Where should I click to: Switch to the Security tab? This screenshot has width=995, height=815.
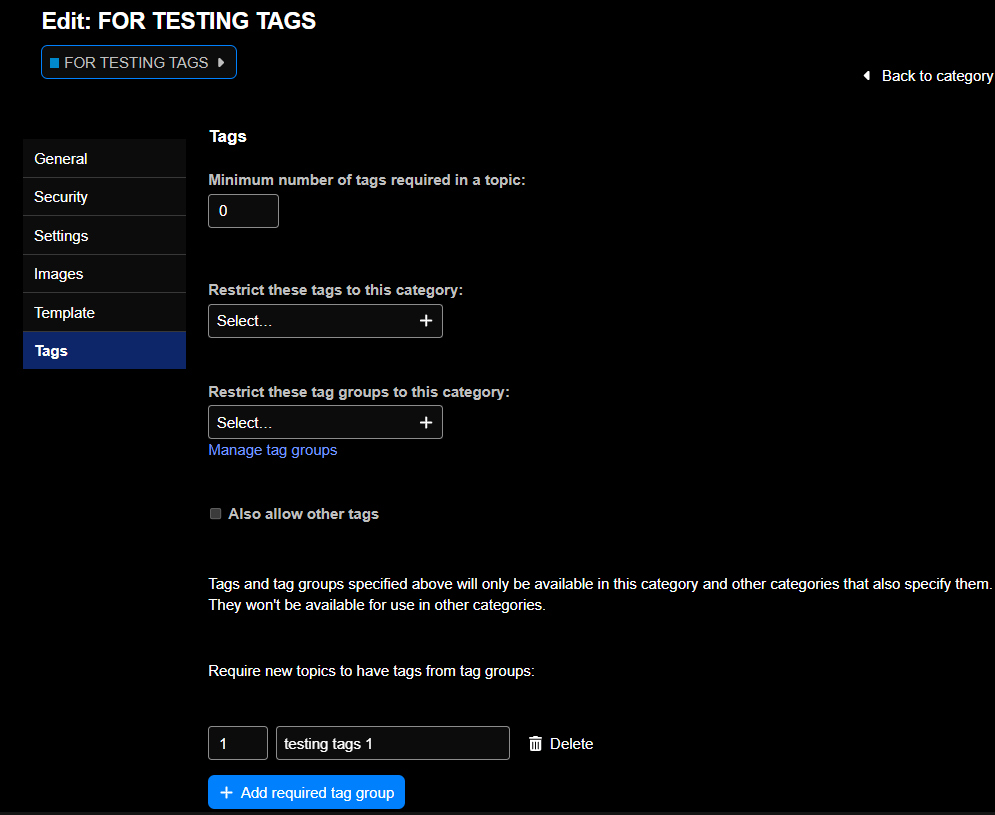click(105, 197)
